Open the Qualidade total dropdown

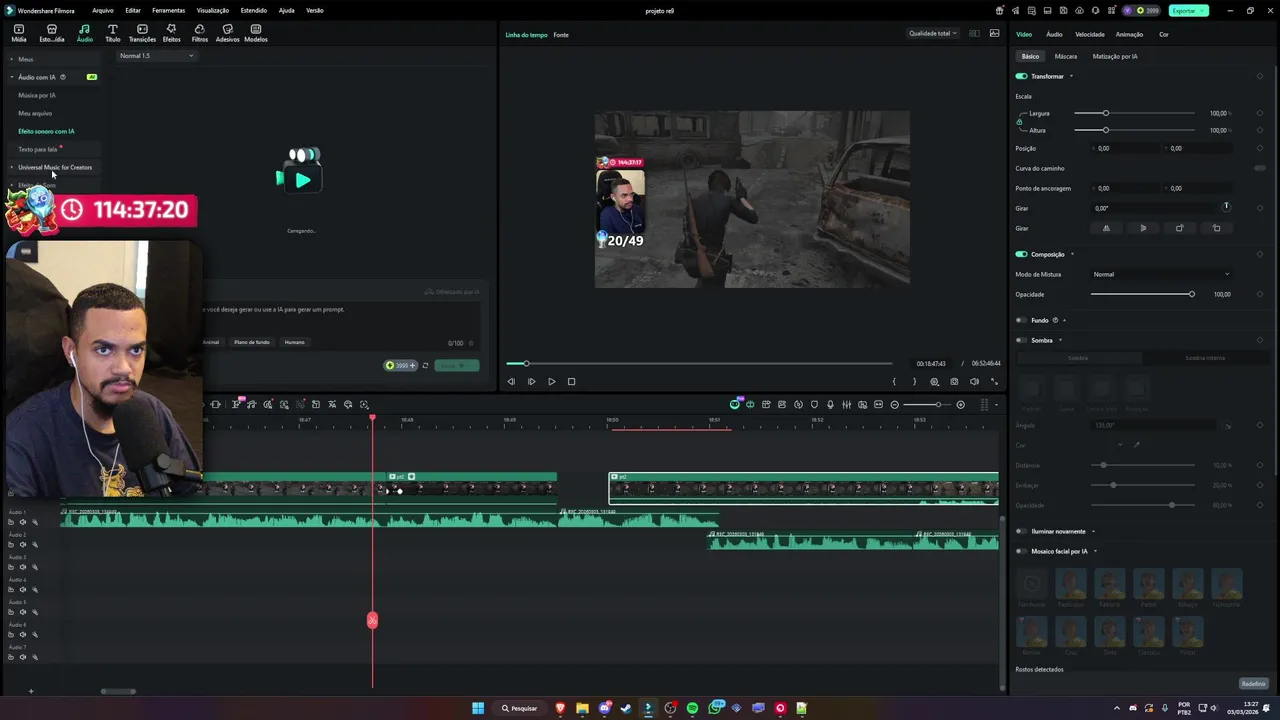(932, 33)
